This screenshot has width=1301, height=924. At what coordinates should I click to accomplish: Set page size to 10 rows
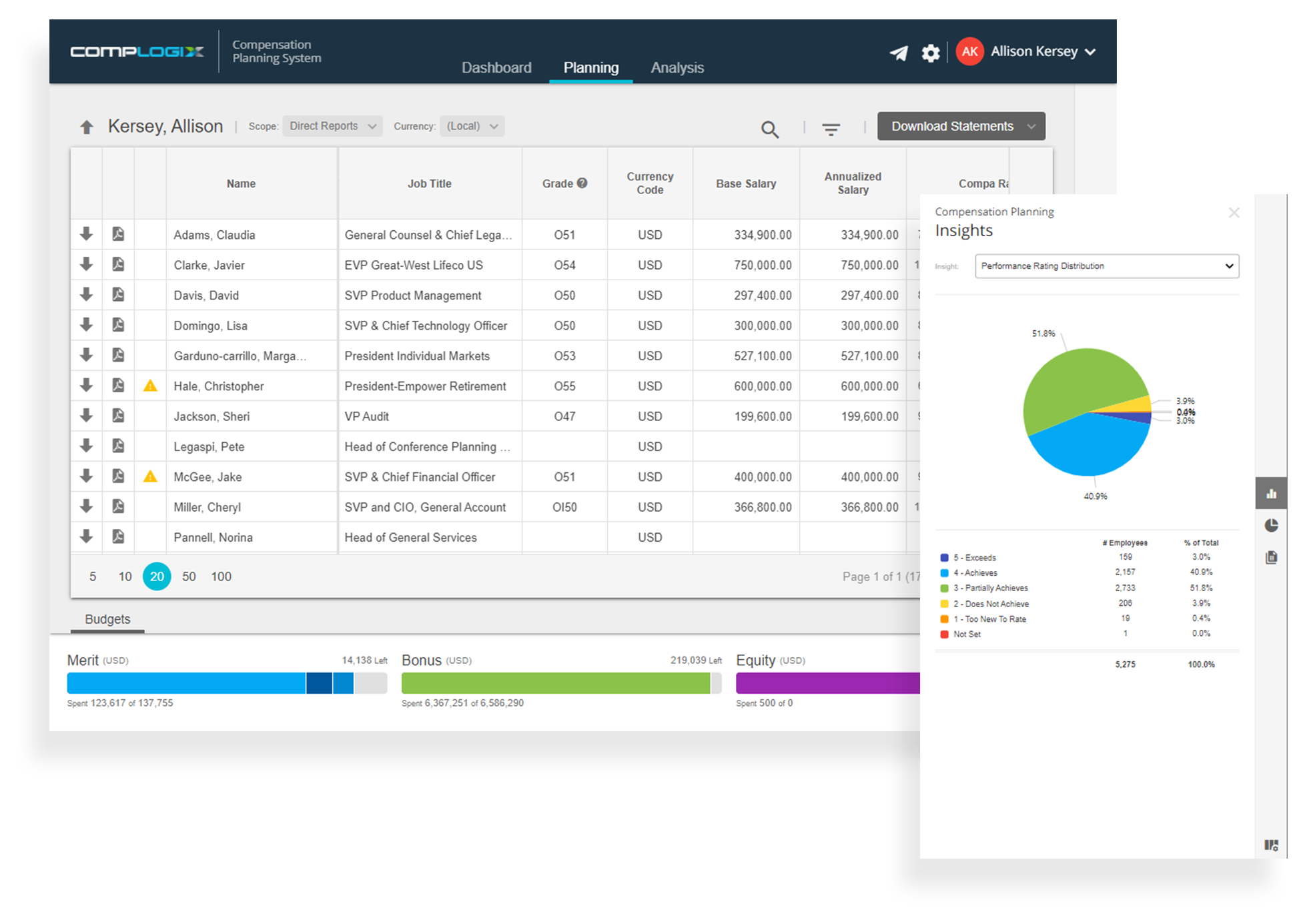coord(125,576)
